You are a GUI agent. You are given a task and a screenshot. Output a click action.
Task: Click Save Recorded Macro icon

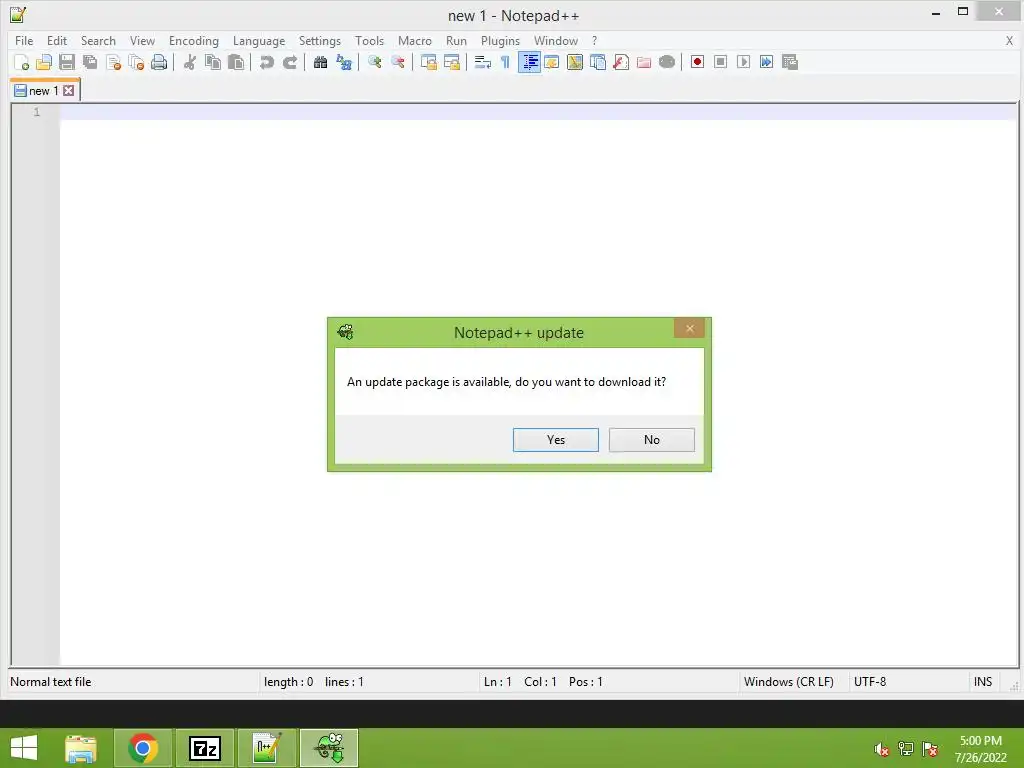(790, 62)
